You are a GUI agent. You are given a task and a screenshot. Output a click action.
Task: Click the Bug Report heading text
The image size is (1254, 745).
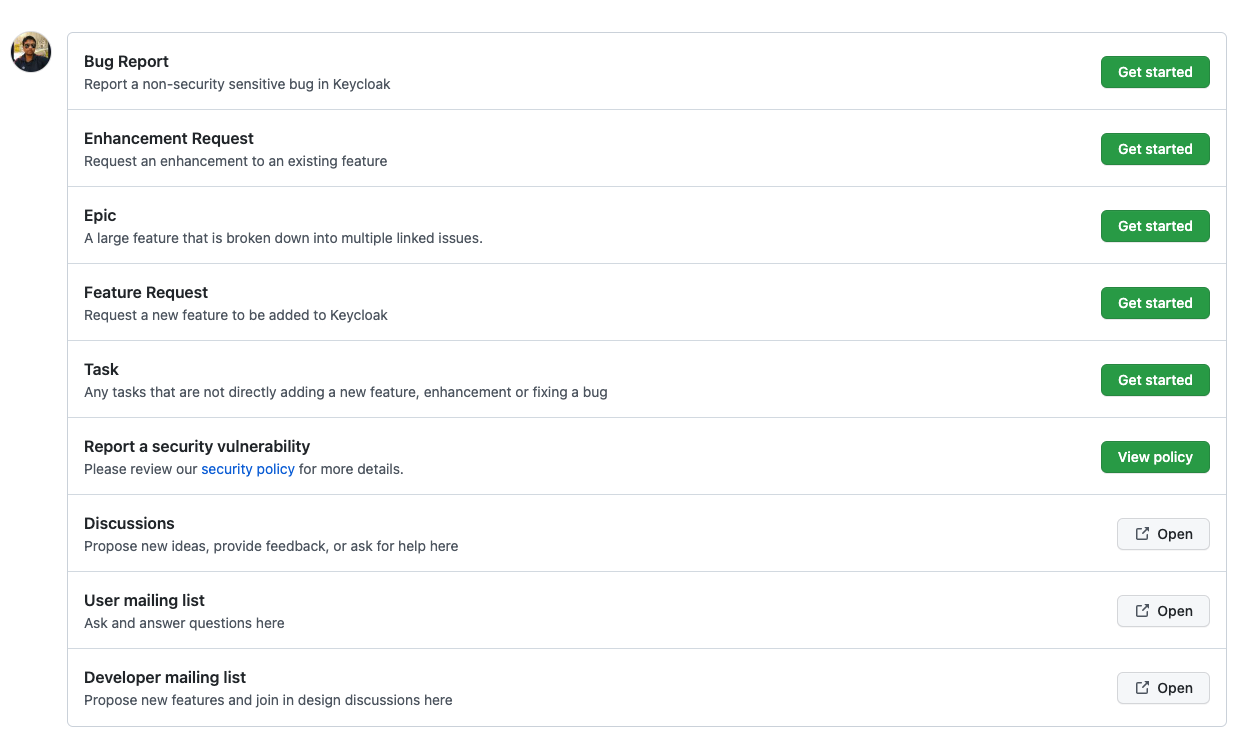[126, 61]
